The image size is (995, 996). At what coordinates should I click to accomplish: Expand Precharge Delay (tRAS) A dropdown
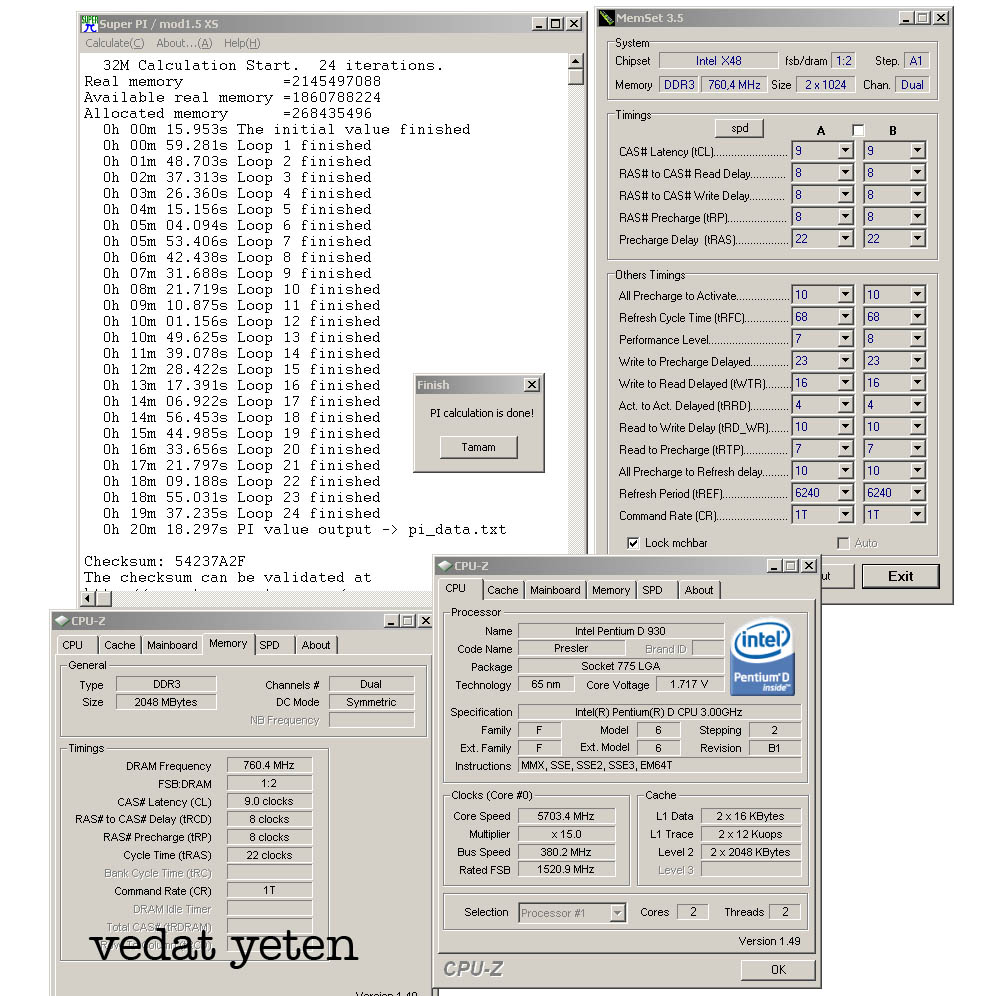[845, 239]
